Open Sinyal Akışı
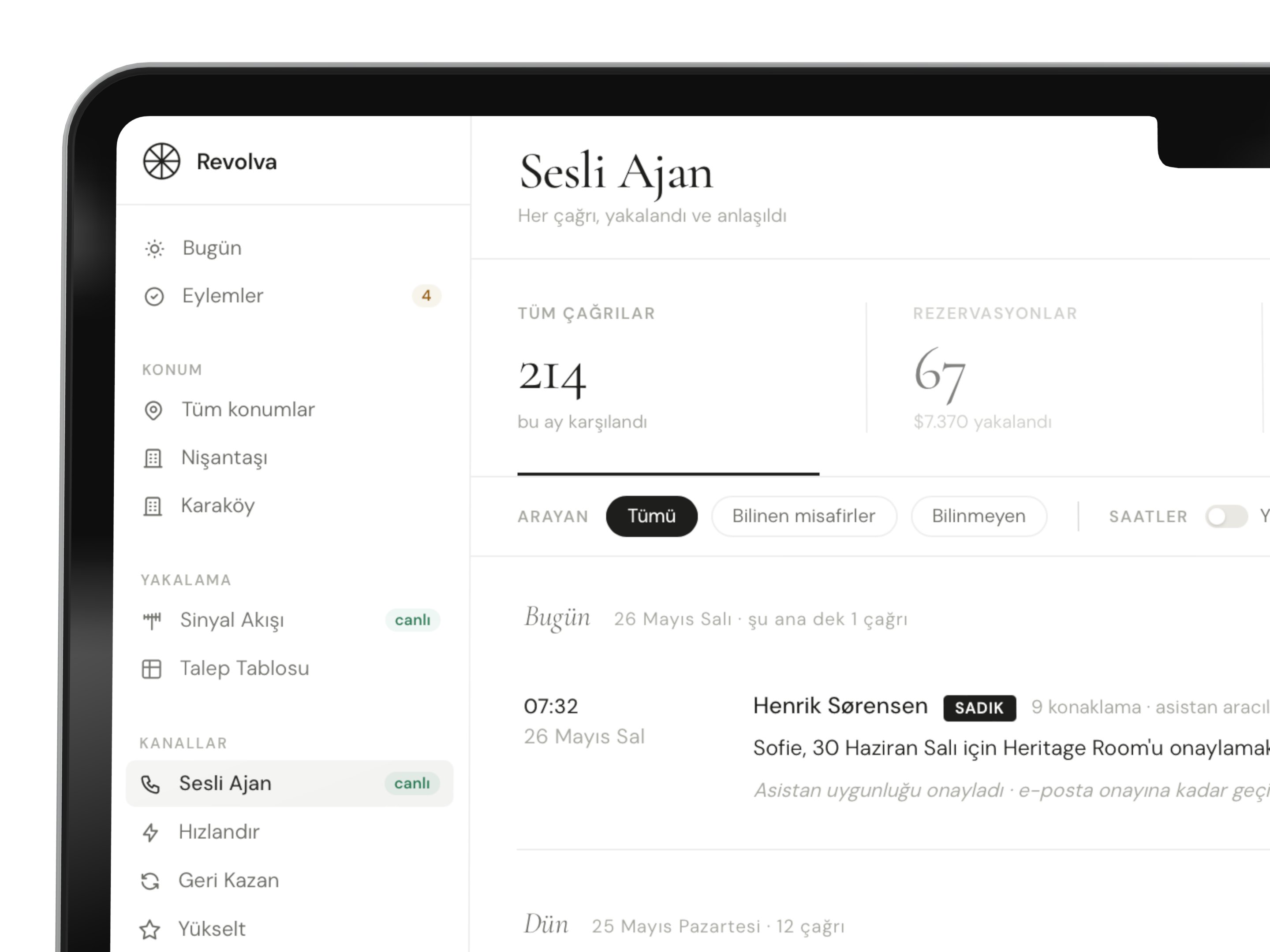This screenshot has width=1270, height=952. [232, 620]
